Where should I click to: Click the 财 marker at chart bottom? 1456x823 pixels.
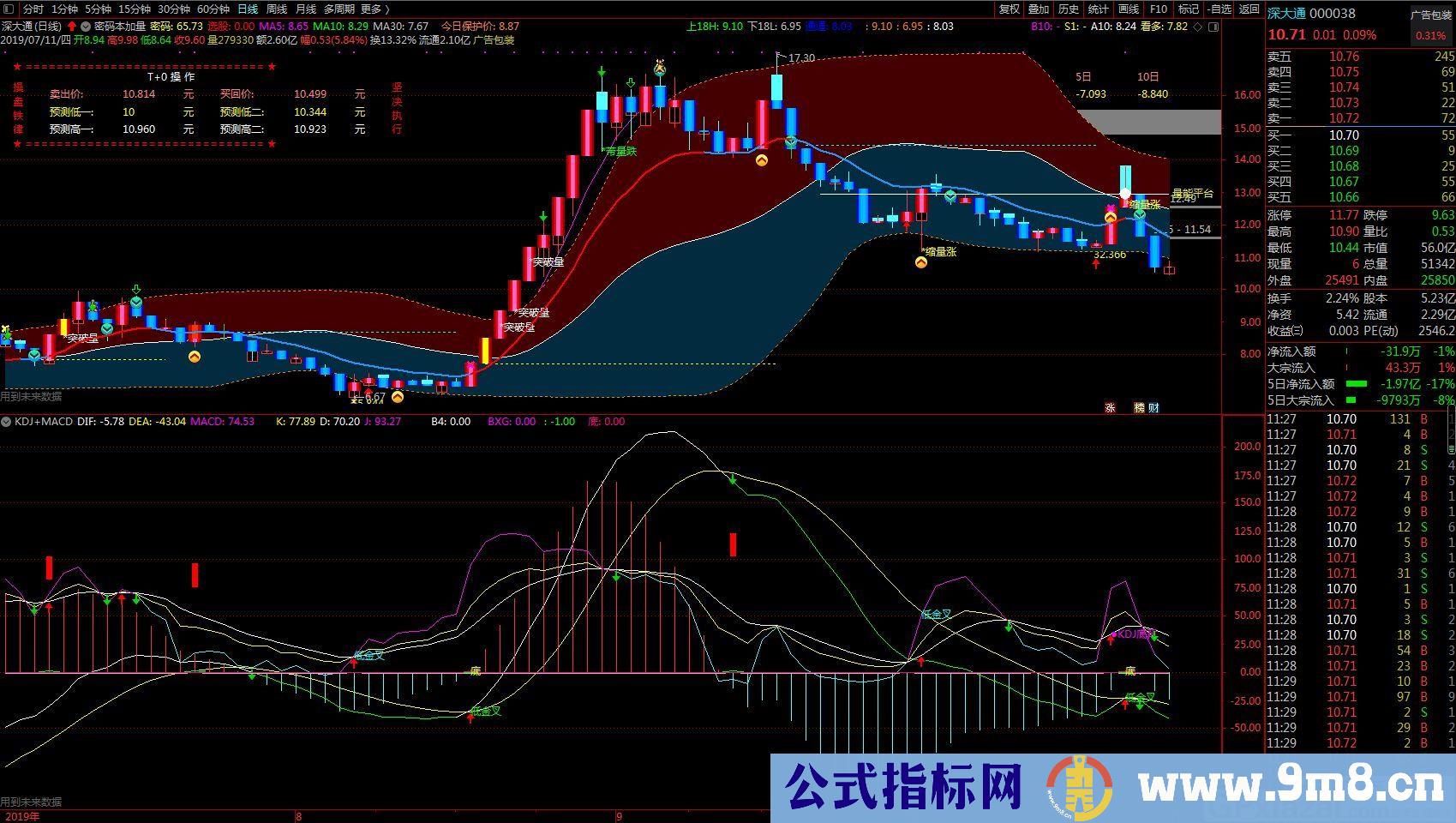click(x=1153, y=408)
